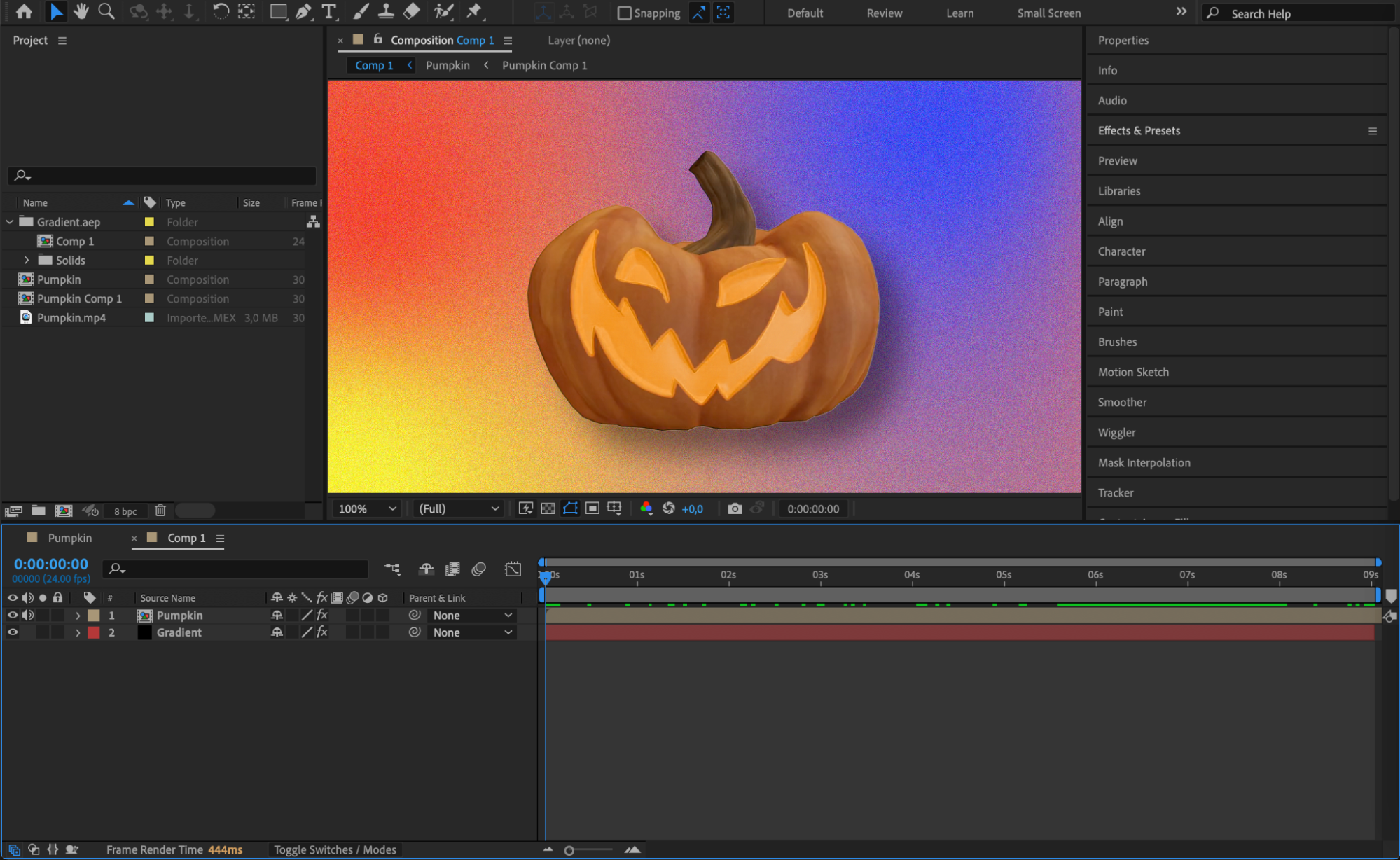
Task: Click the red label swatch of Gradient layer
Action: 93,632
